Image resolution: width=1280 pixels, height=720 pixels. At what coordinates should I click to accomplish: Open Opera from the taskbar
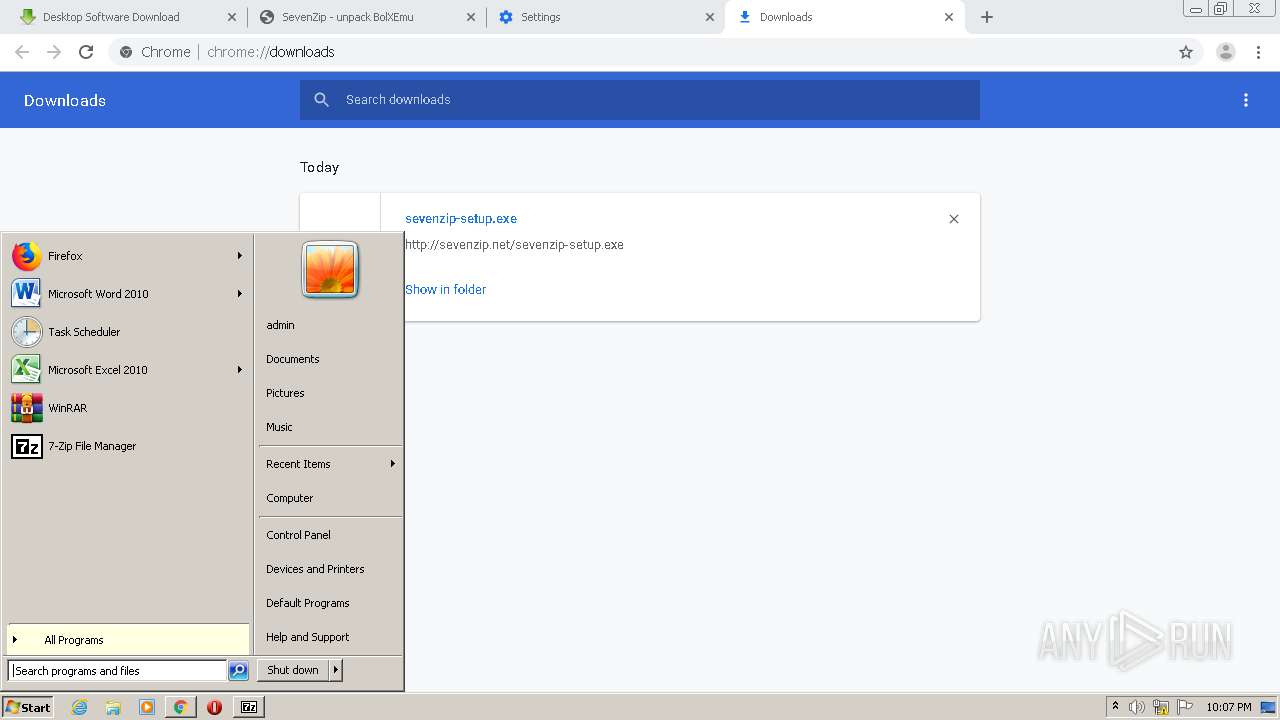point(214,707)
